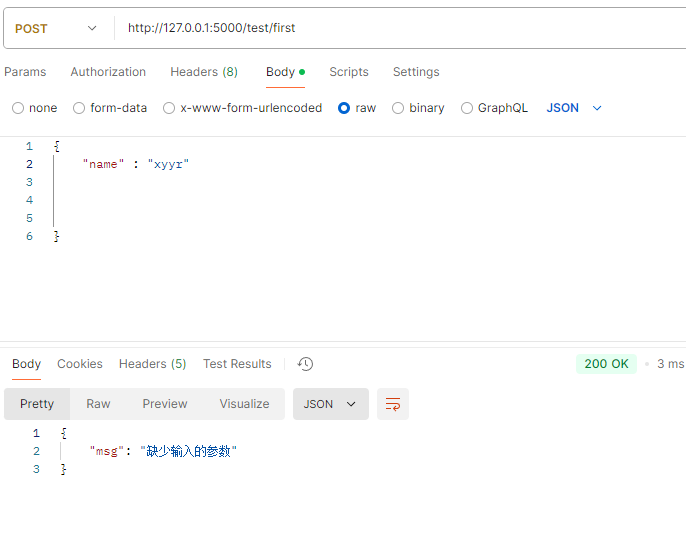Open the POST method dropdown
This screenshot has height=536, width=686.
(x=56, y=28)
